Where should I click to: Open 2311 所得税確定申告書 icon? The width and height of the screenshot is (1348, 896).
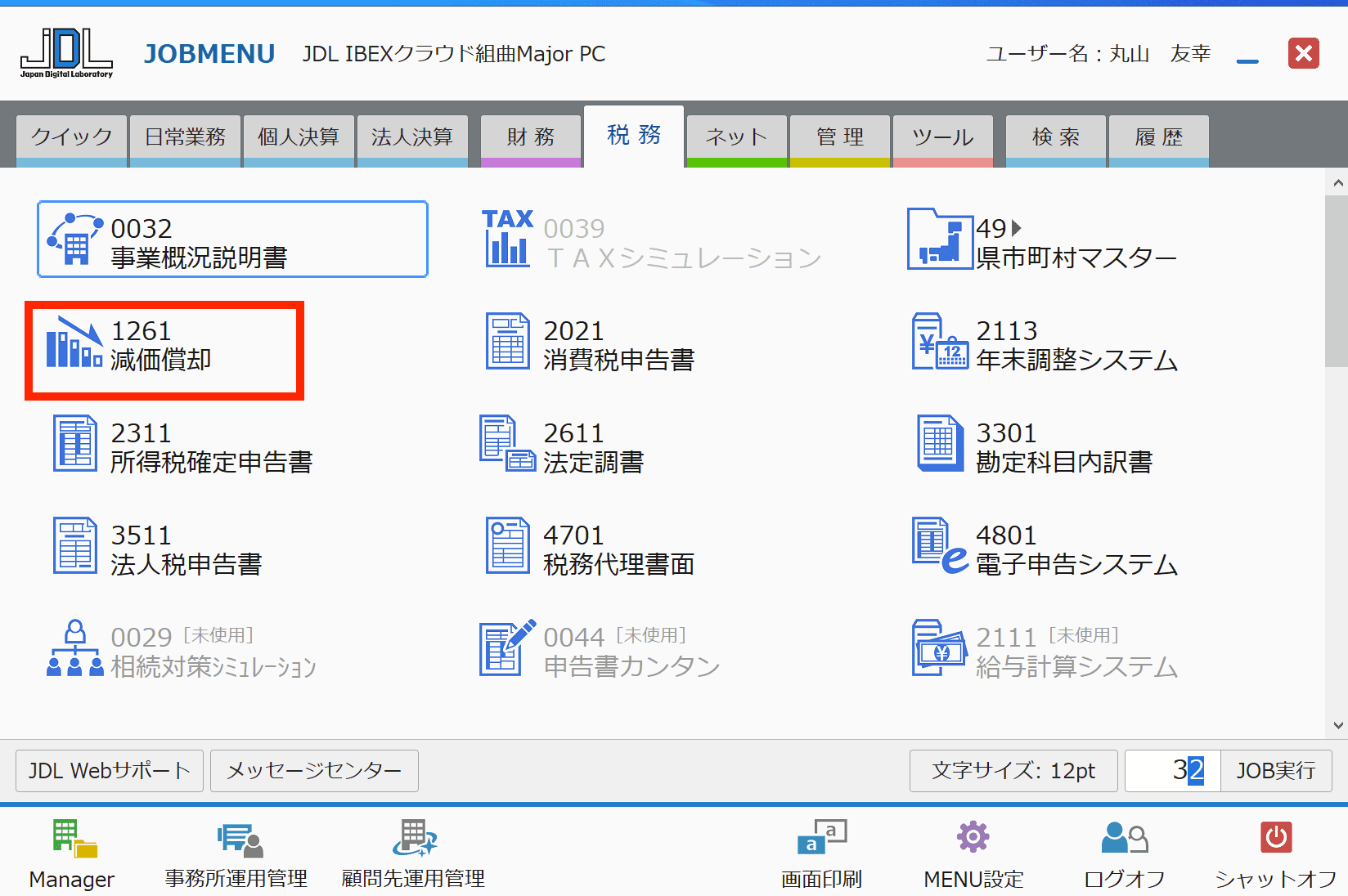point(75,443)
